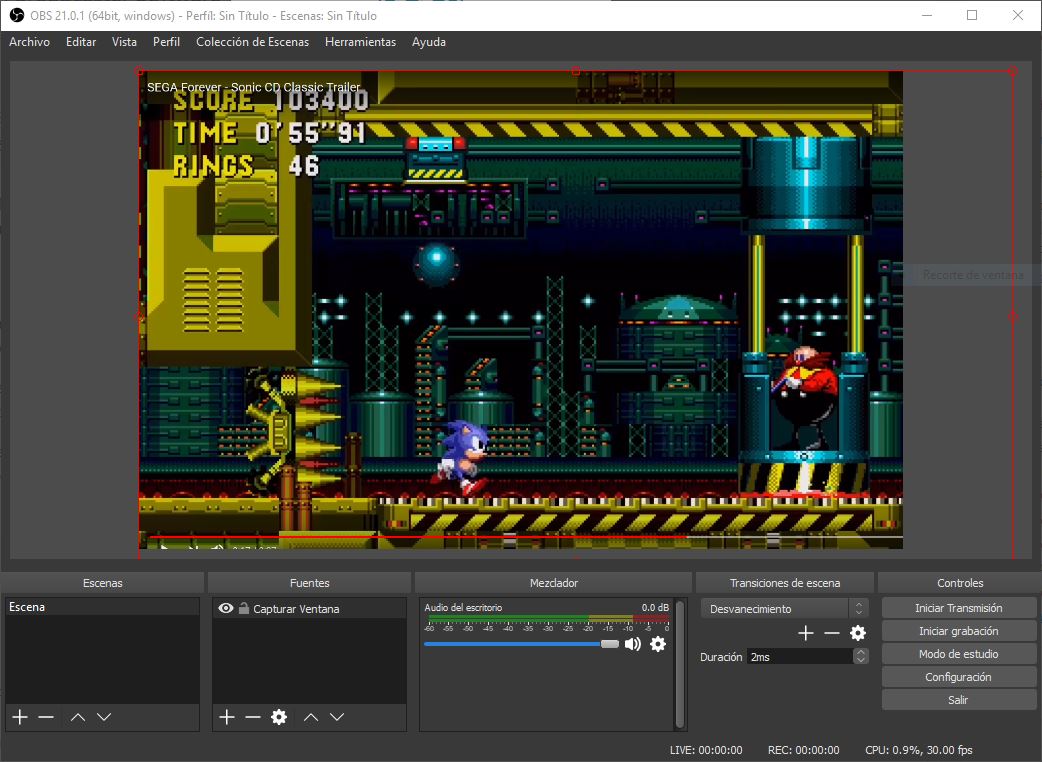Open the Perfil menu

point(166,42)
